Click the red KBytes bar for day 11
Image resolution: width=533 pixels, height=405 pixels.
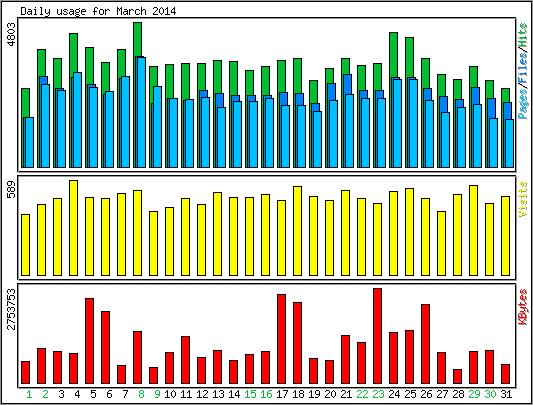click(x=185, y=360)
